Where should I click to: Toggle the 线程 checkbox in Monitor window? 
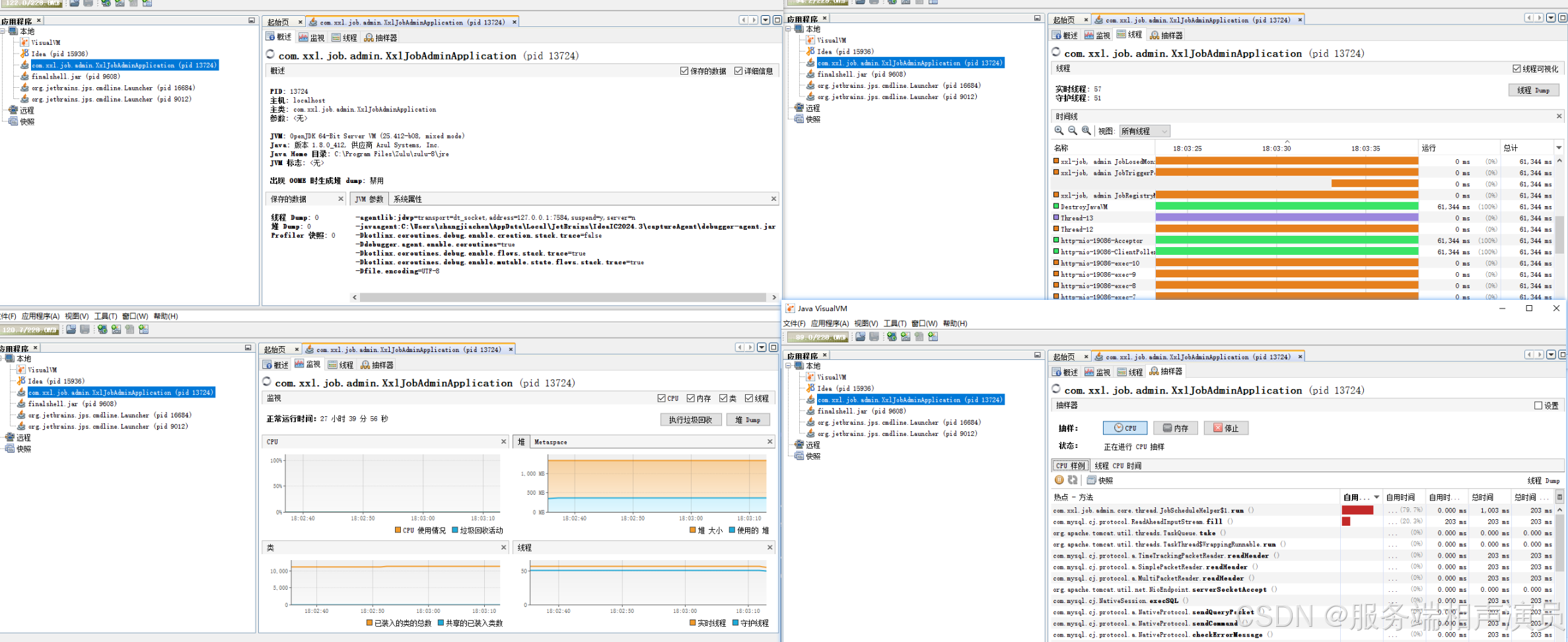749,398
